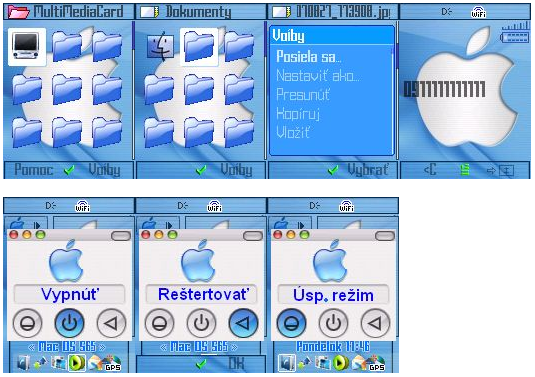Open the folder next to the monitor icon
The image size is (535, 377).
coord(67,47)
